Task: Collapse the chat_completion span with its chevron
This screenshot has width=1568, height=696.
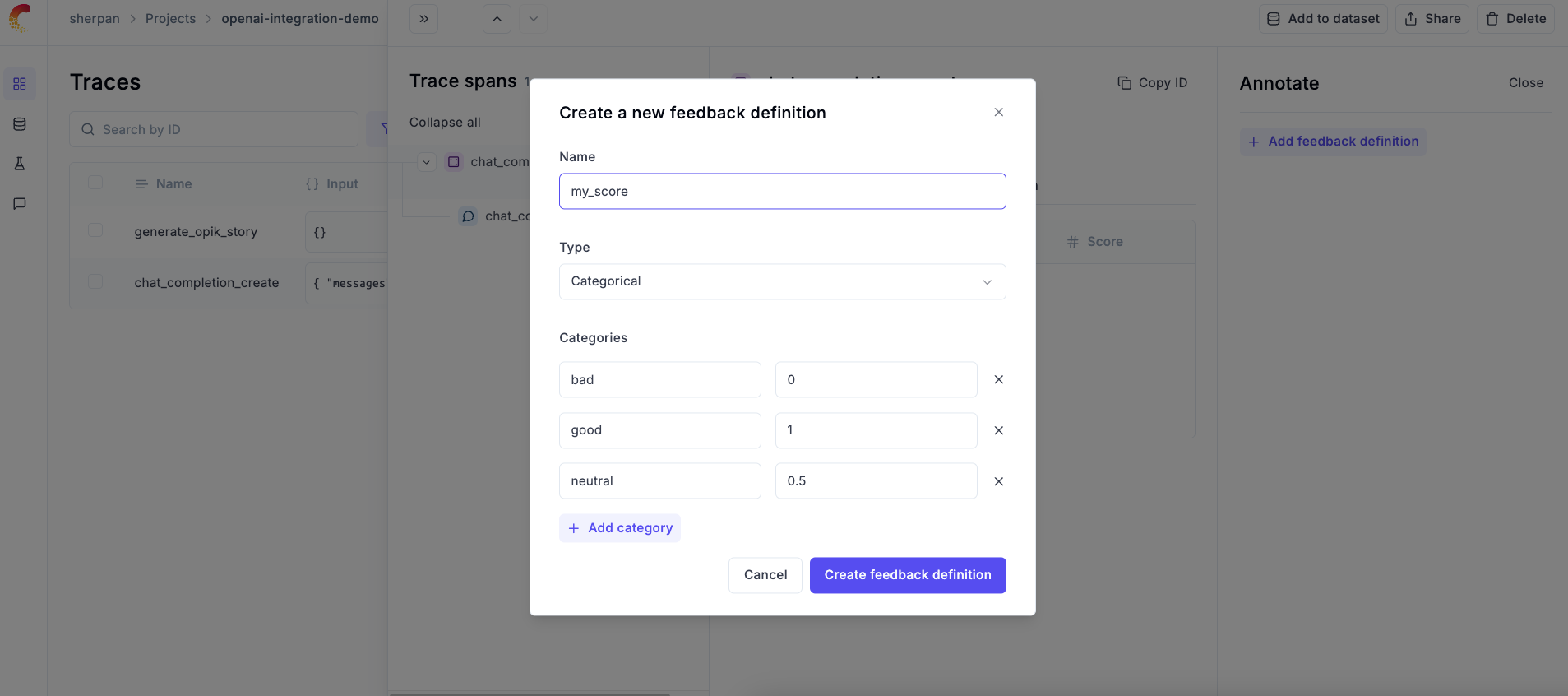Action: click(427, 161)
